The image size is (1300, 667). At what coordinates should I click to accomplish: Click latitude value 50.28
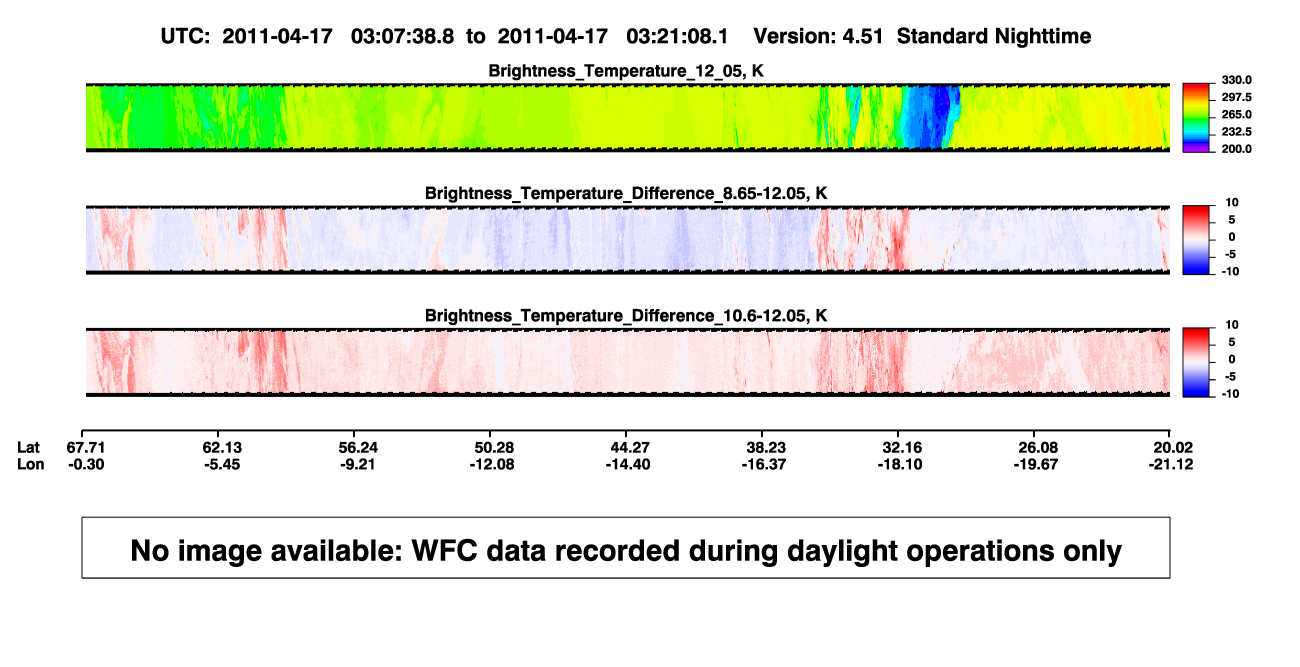493,448
